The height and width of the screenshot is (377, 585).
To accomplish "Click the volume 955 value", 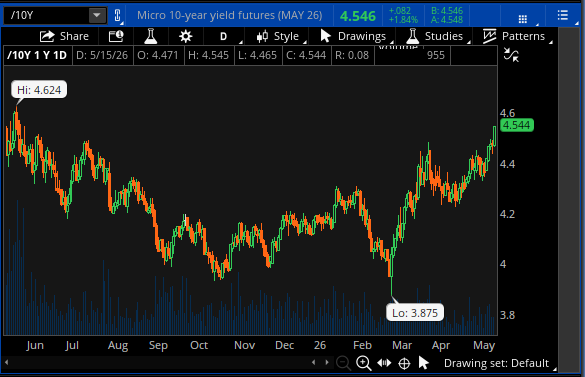I will pyautogui.click(x=436, y=55).
